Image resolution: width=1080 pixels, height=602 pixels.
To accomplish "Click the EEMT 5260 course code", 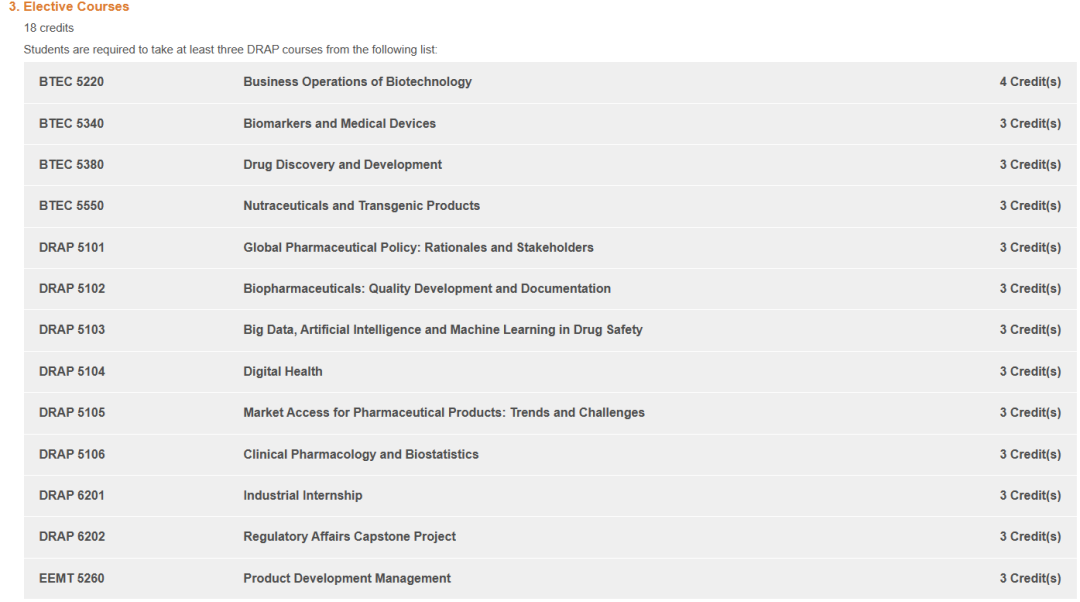I will (x=71, y=579).
